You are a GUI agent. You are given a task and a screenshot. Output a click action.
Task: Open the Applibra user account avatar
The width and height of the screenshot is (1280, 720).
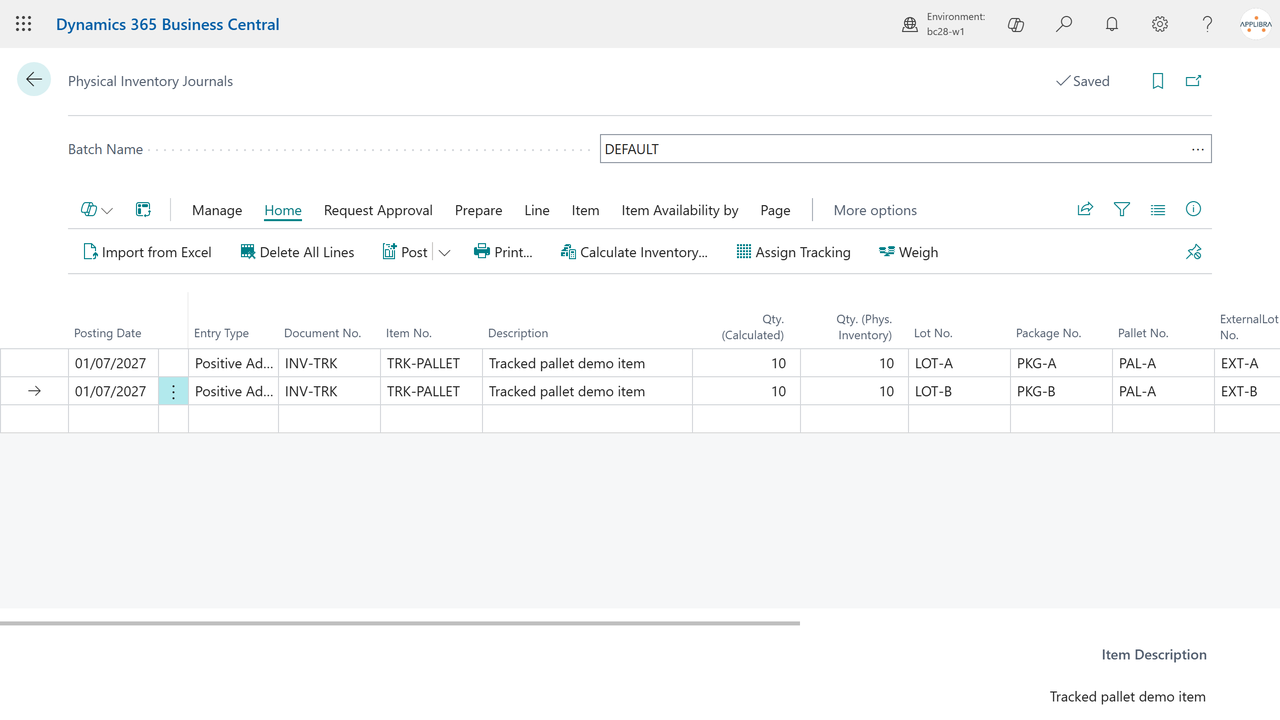(1256, 24)
